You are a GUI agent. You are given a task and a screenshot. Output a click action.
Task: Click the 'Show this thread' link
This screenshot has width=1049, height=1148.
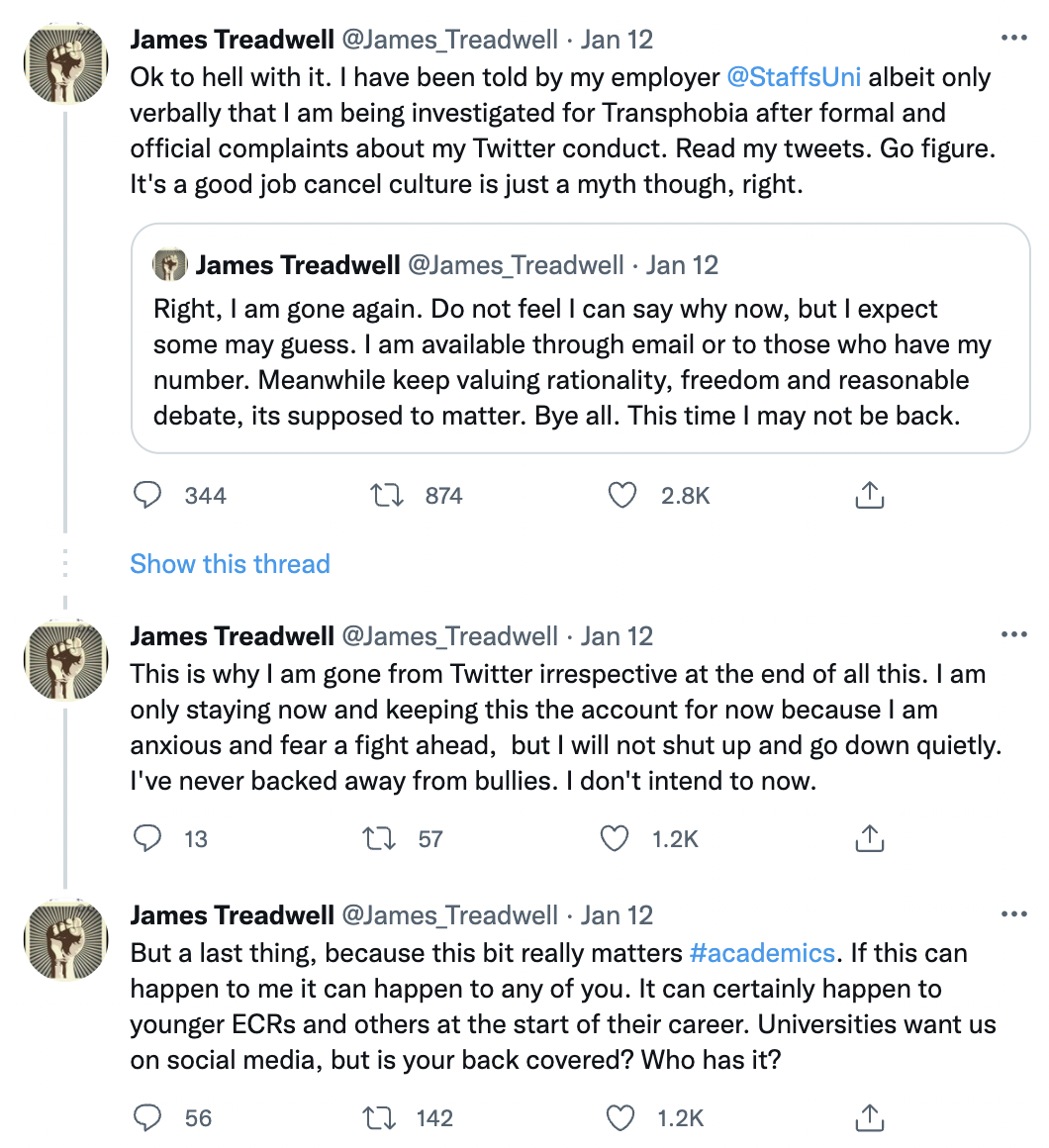[230, 564]
